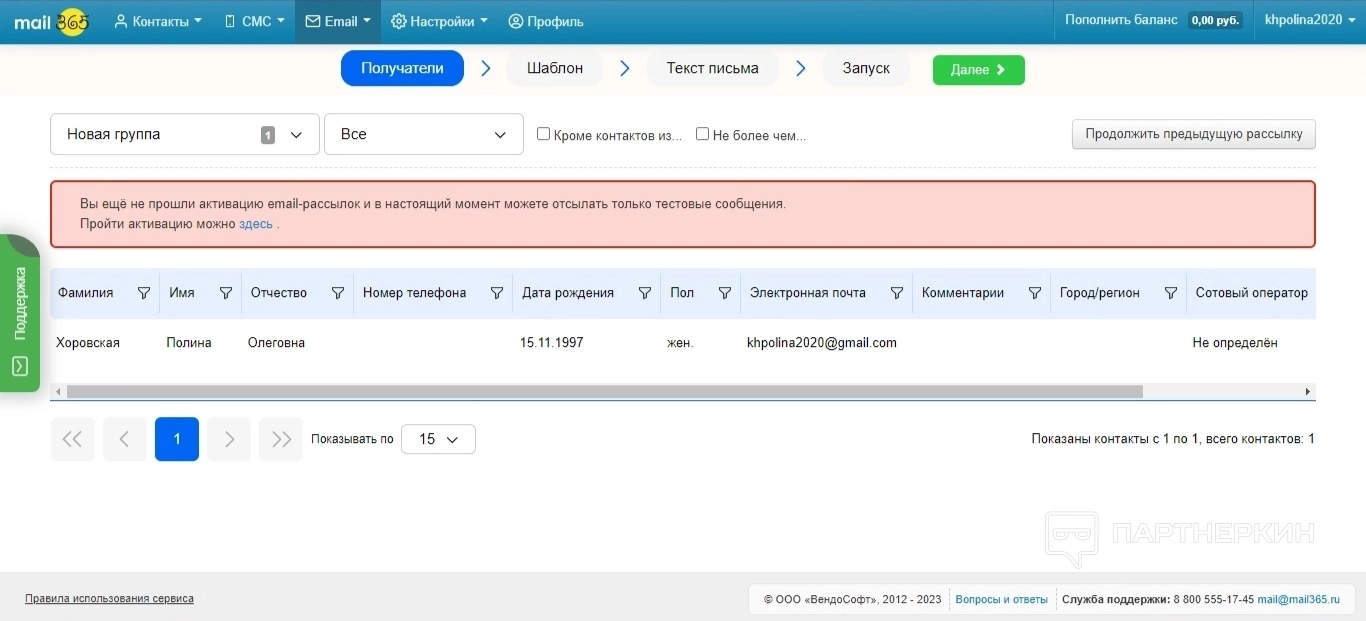Click the Хоровская surname cell
Screen dimensions: 1366x621
pos(88,343)
